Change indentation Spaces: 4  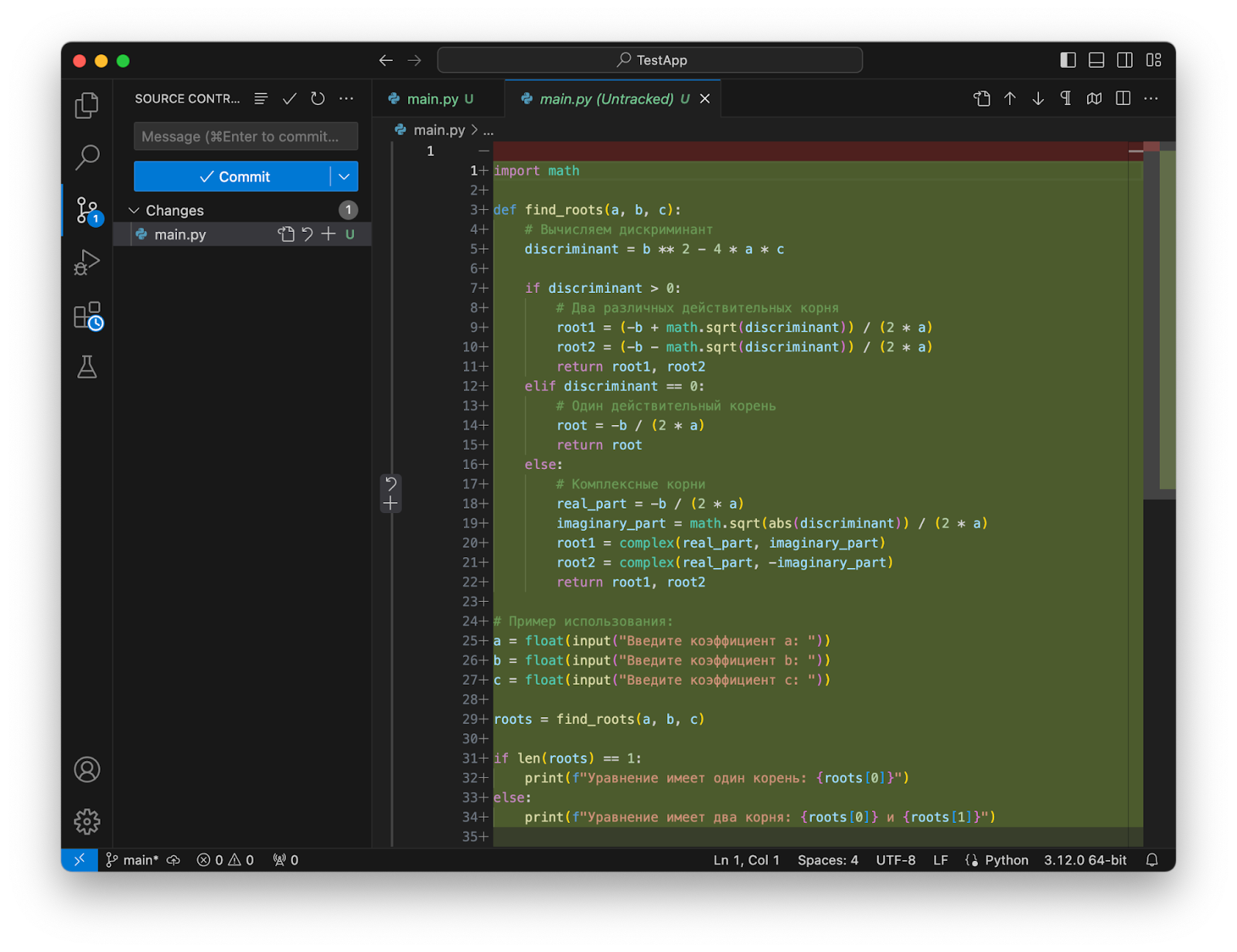pyautogui.click(x=828, y=860)
